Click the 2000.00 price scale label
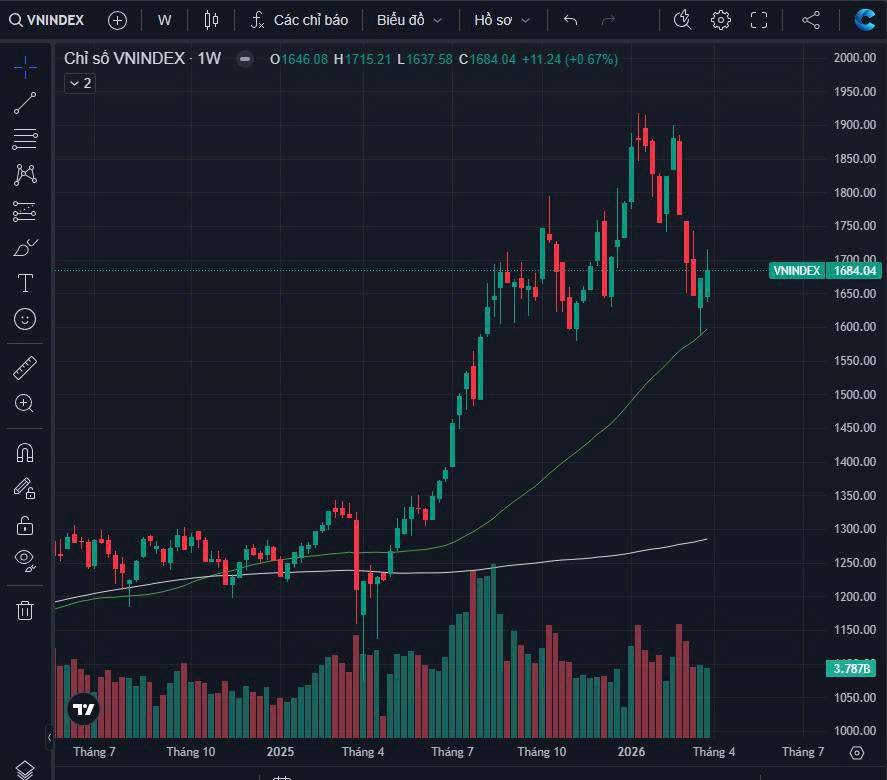The height and width of the screenshot is (780, 887). click(x=854, y=58)
